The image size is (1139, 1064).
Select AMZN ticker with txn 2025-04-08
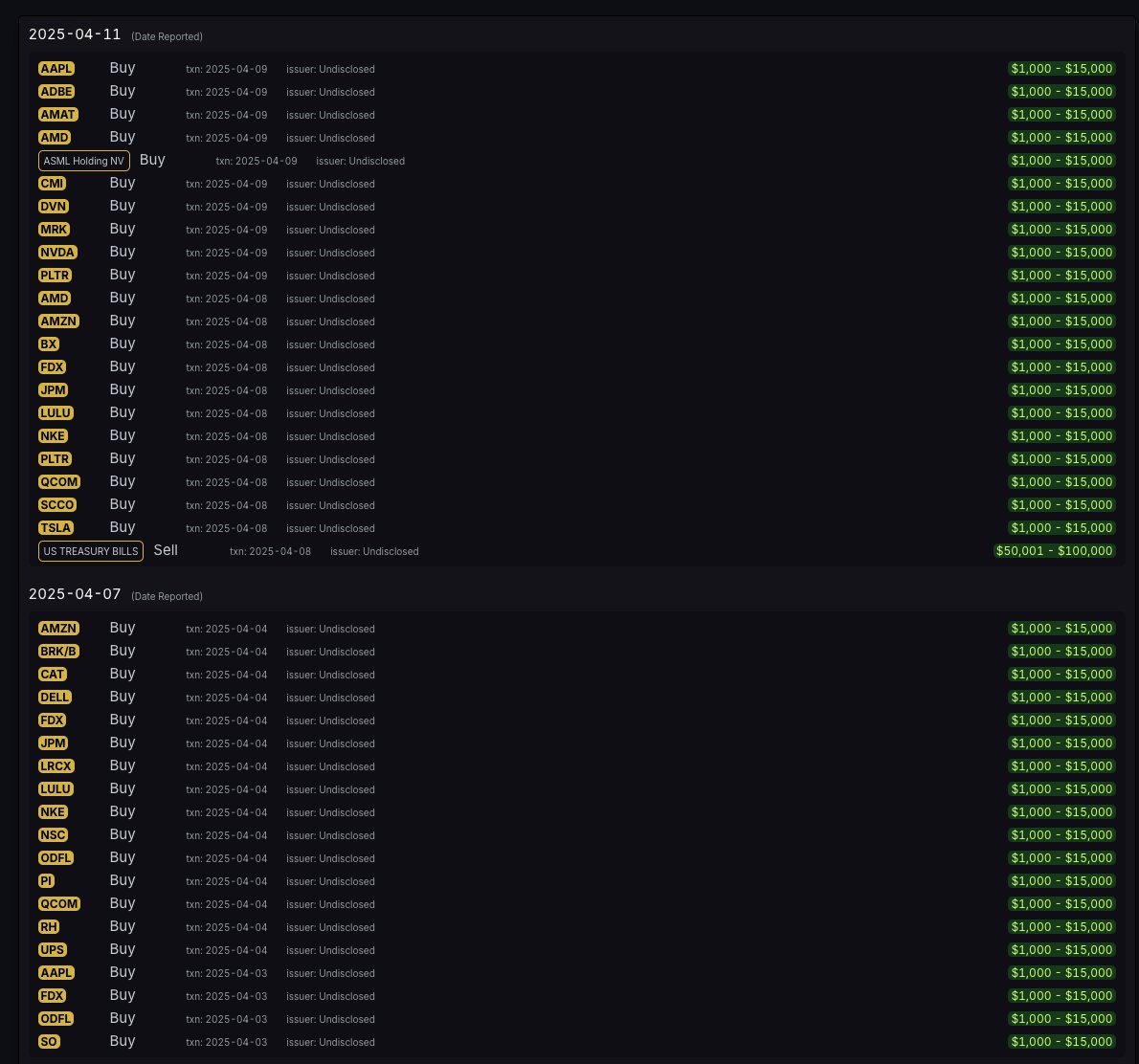pyautogui.click(x=58, y=321)
